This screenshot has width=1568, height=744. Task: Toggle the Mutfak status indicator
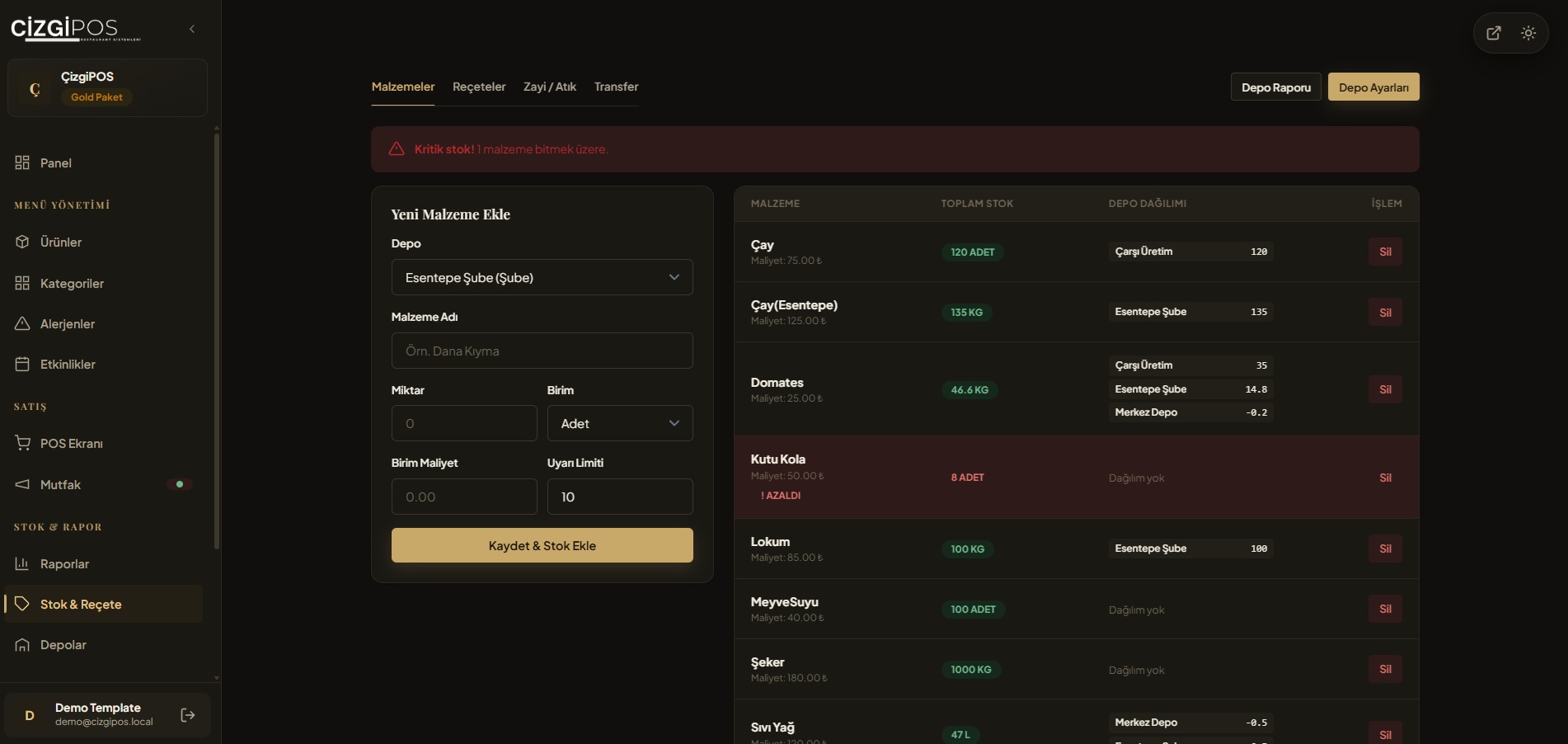coord(180,484)
